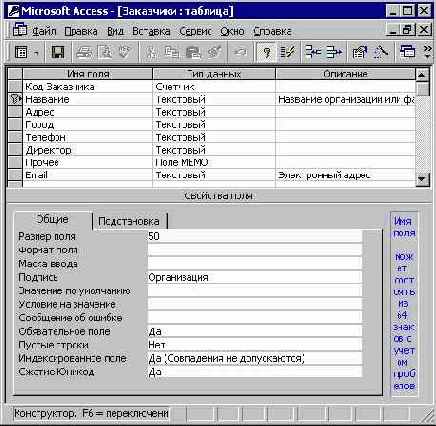Viewport: 436px width, 426px height.
Task: Select the Телефон field name cell
Action: point(87,137)
